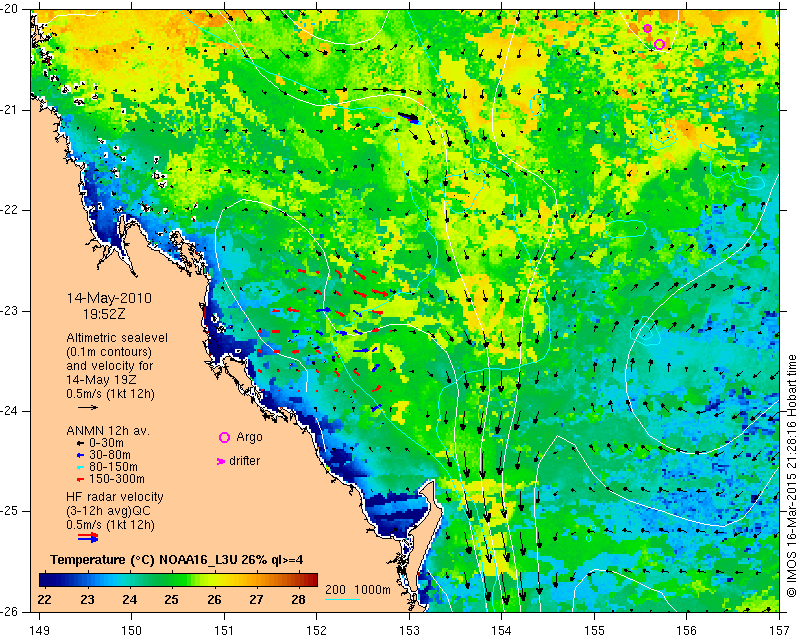Click the '0-30m' depth label
Image resolution: width=800 pixels, height=640 pixels.
click(x=106, y=443)
